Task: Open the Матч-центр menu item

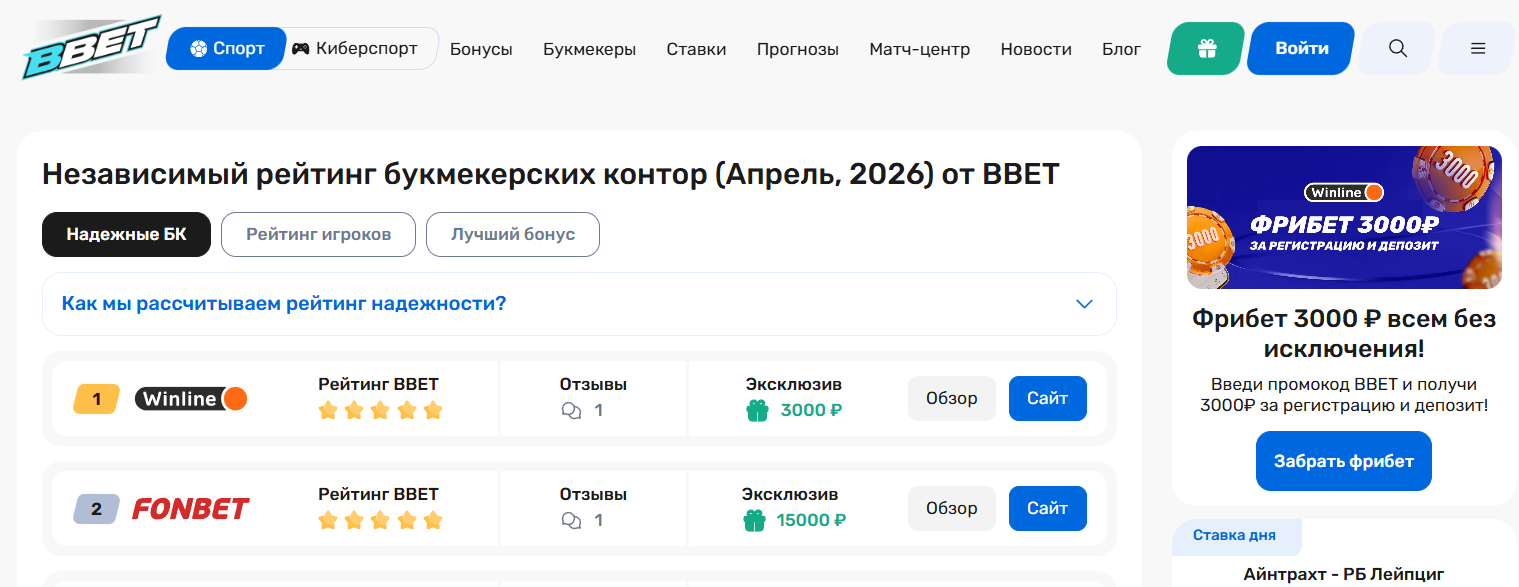Action: (x=920, y=49)
